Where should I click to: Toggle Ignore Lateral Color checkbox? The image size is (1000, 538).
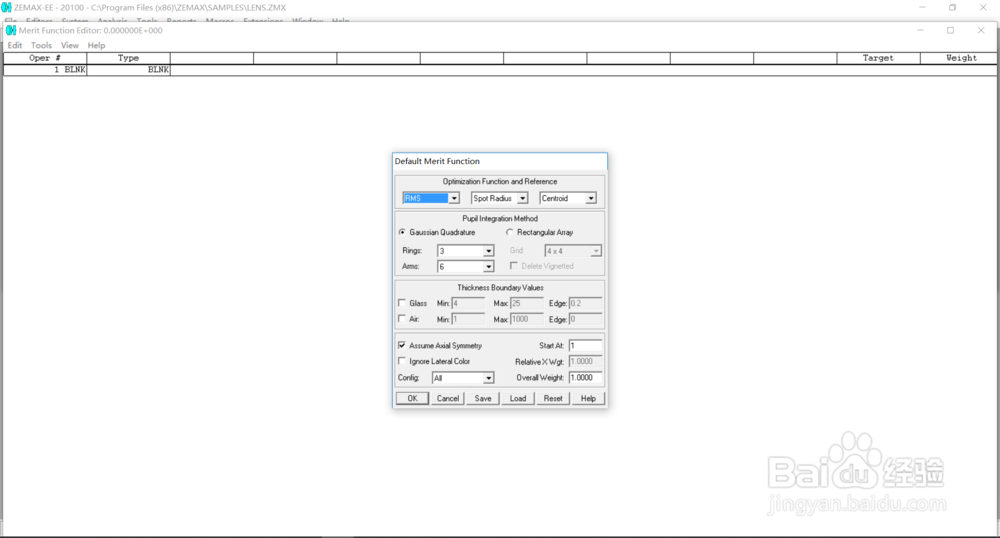pyautogui.click(x=402, y=361)
